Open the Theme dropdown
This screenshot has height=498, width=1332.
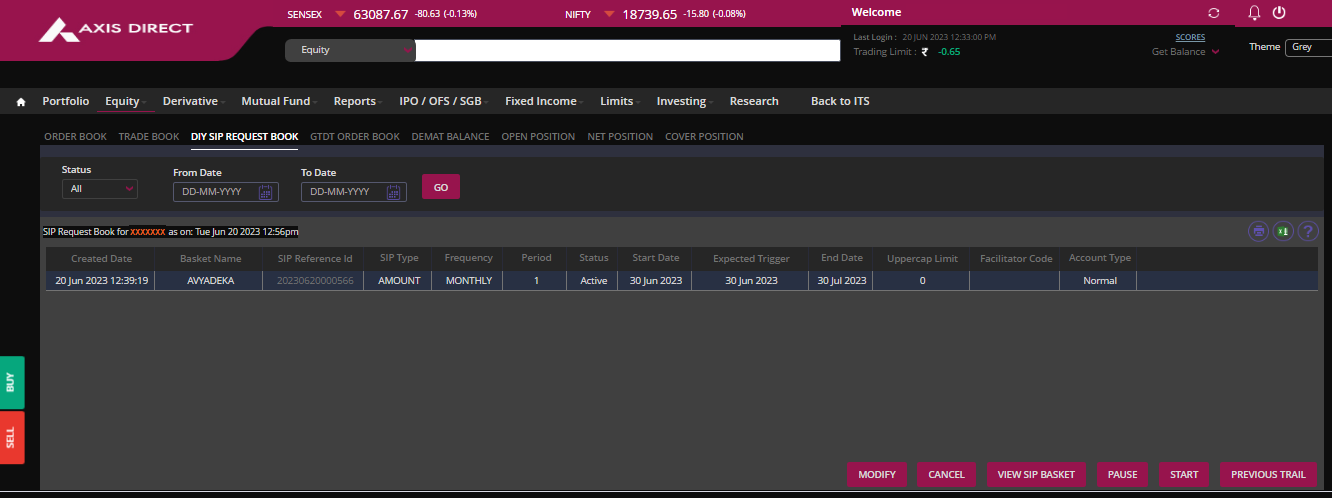[1308, 47]
